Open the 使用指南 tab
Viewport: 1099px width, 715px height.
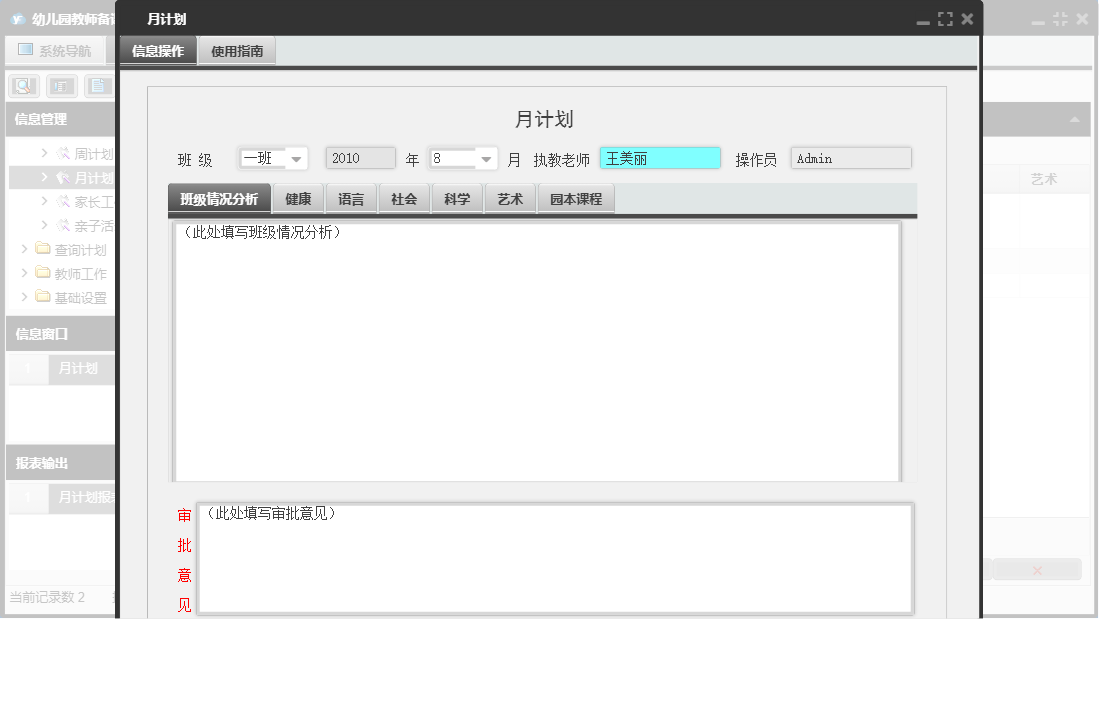click(x=237, y=51)
